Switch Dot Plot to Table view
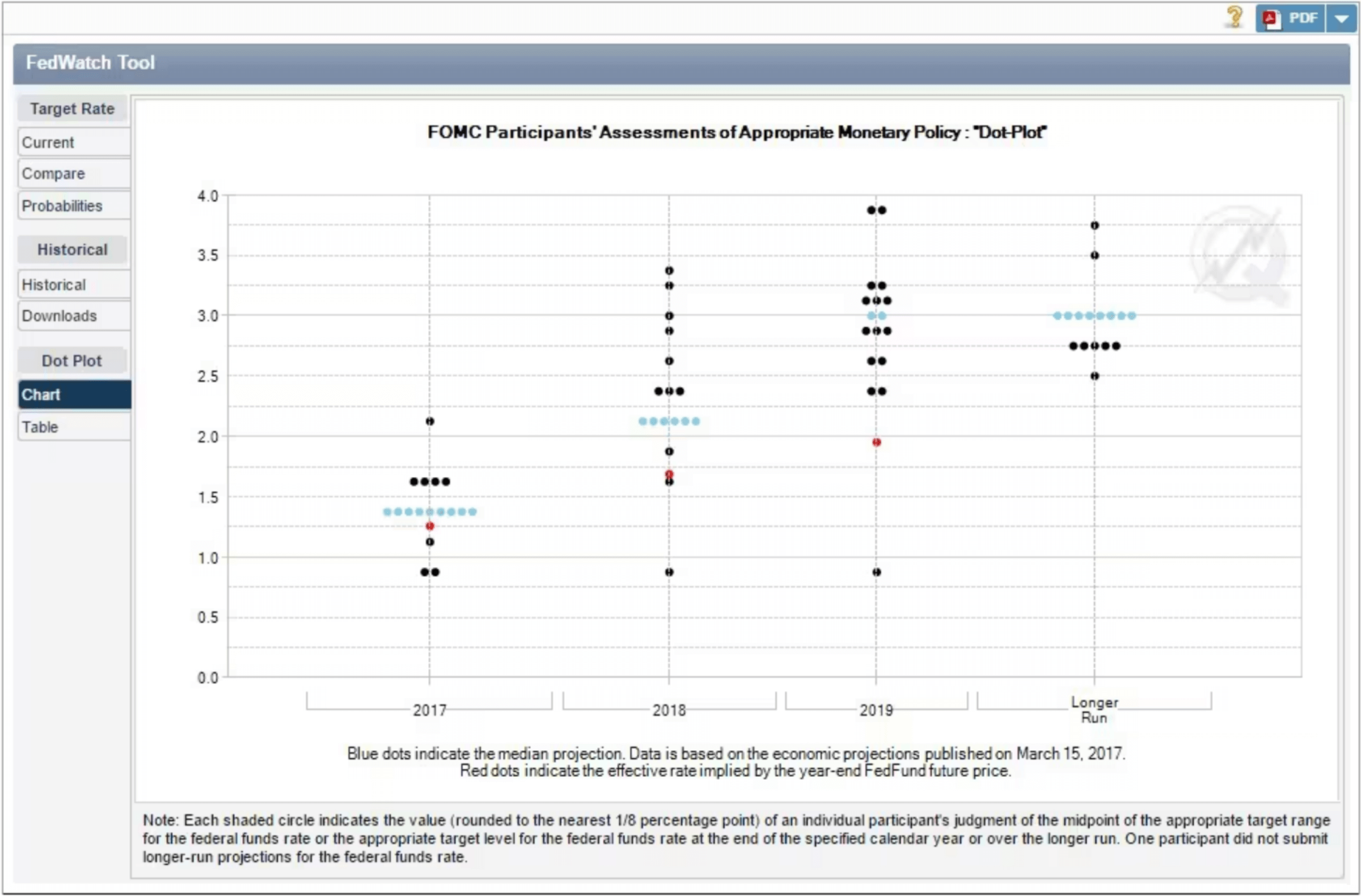1361x896 pixels. tap(73, 427)
